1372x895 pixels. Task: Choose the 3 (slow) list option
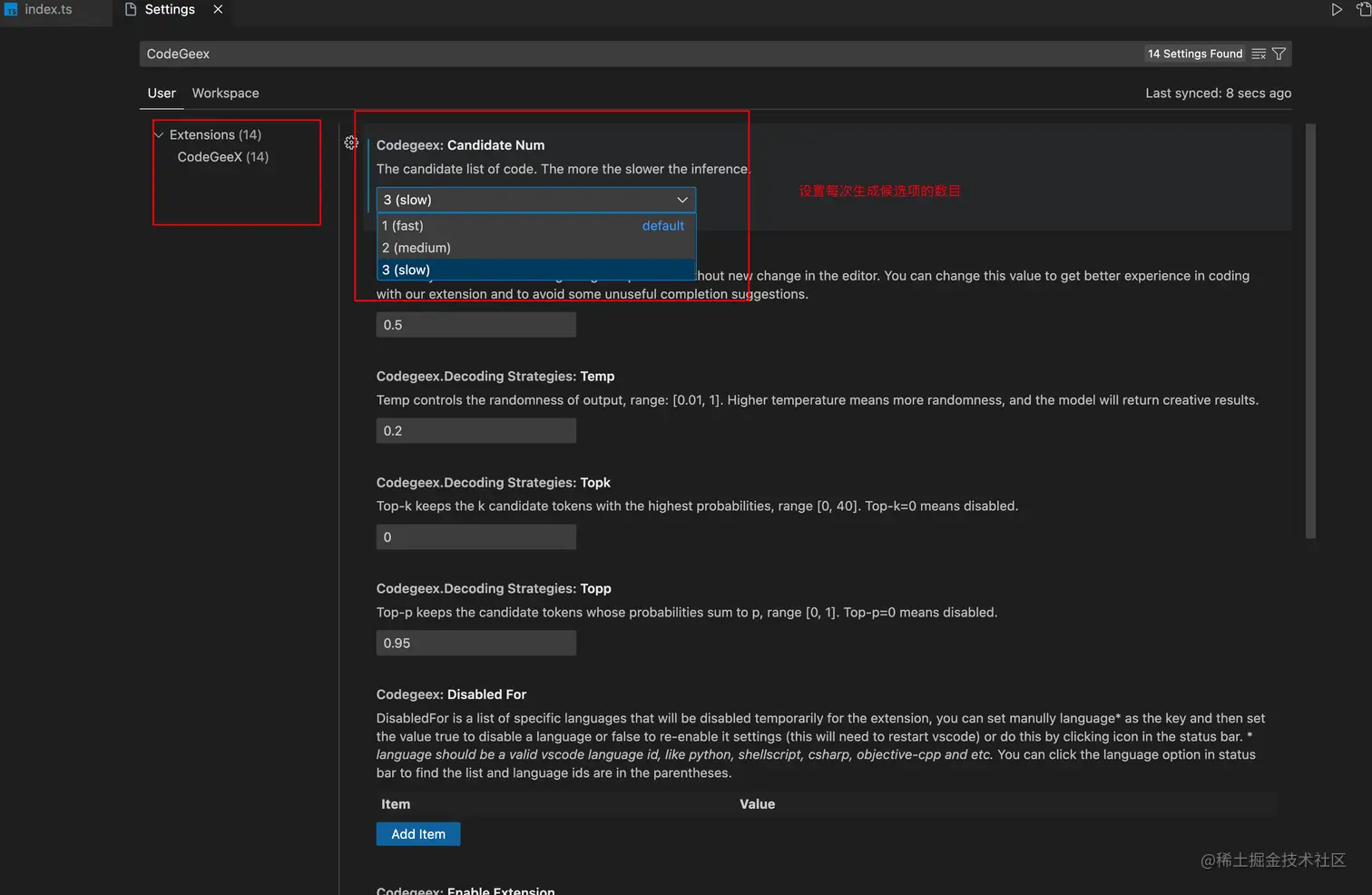coord(536,270)
